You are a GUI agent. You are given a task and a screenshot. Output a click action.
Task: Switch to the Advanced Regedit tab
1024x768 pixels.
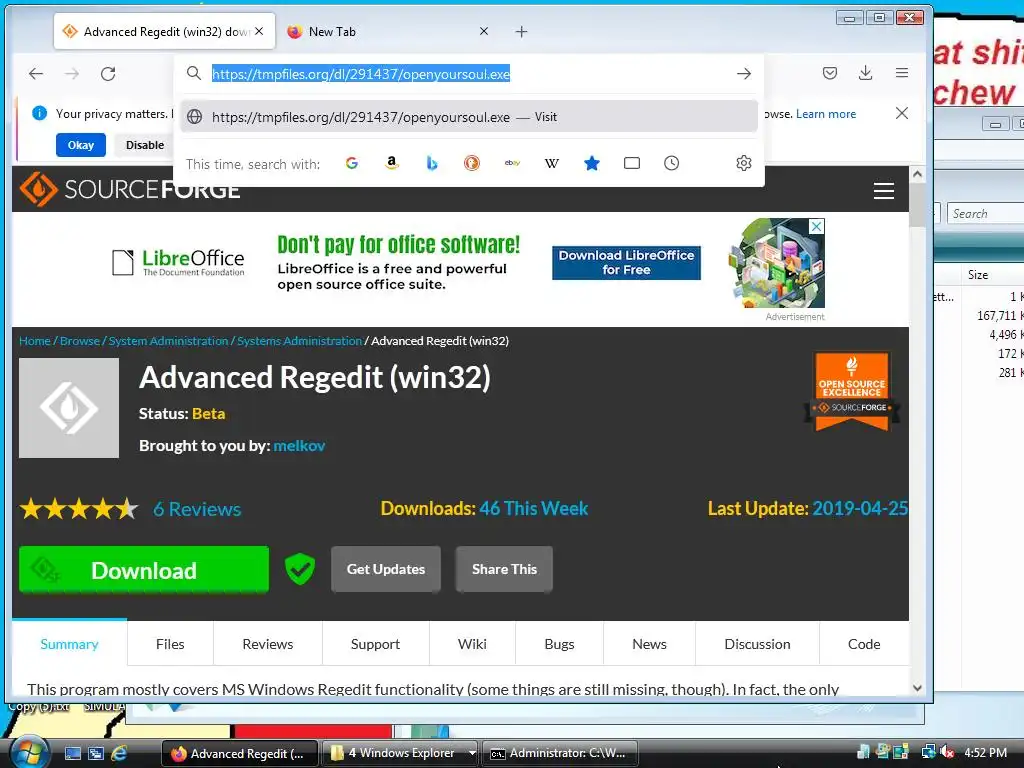click(x=165, y=31)
